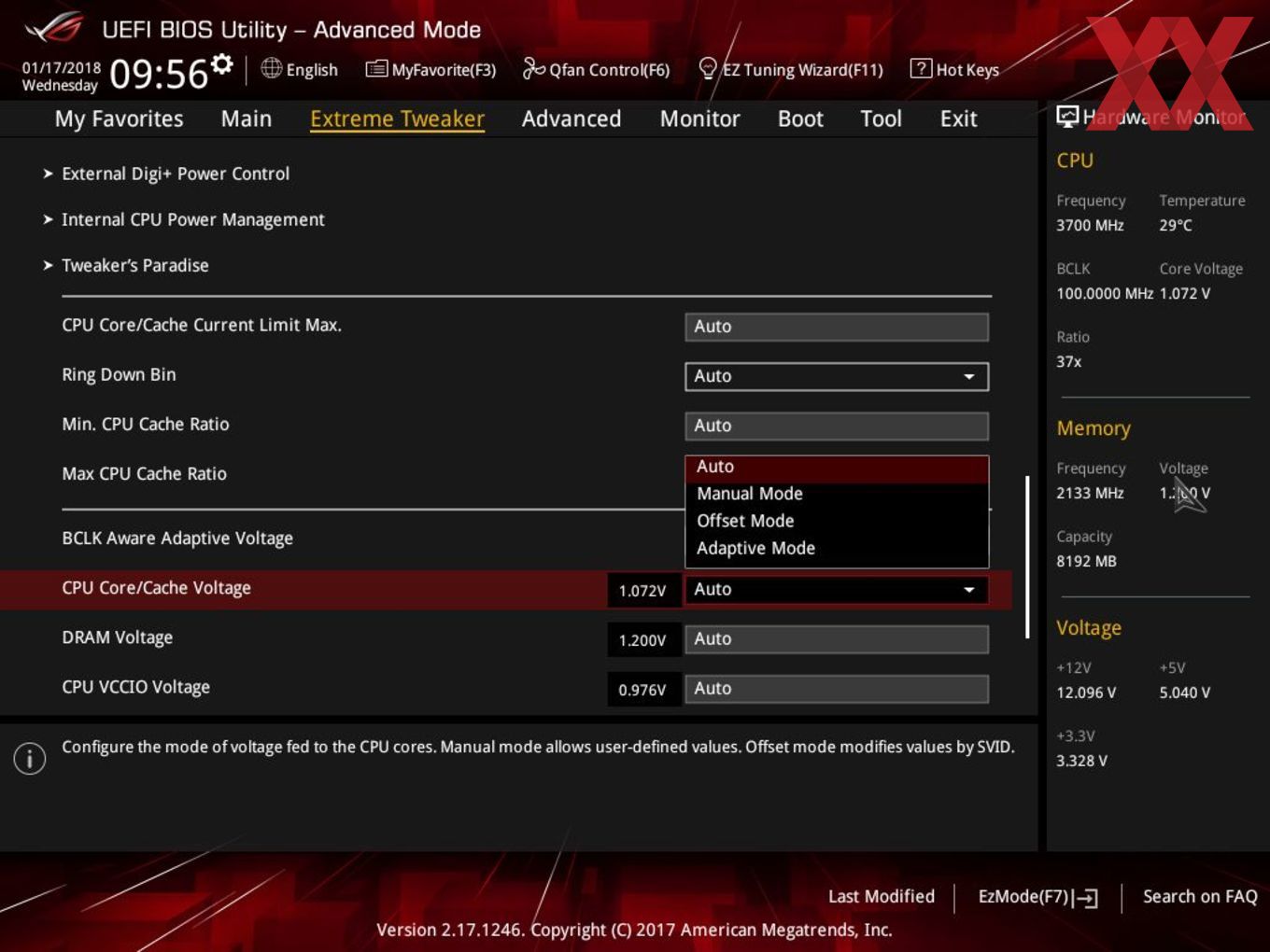Click the CPU VCCIO Voltage Auto field
The width and height of the screenshot is (1270, 952).
(x=837, y=689)
